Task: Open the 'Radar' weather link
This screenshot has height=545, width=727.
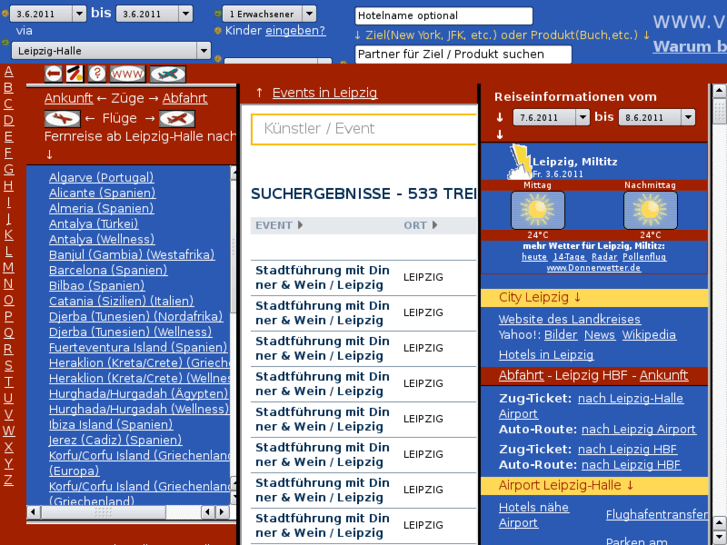Action: [x=604, y=257]
